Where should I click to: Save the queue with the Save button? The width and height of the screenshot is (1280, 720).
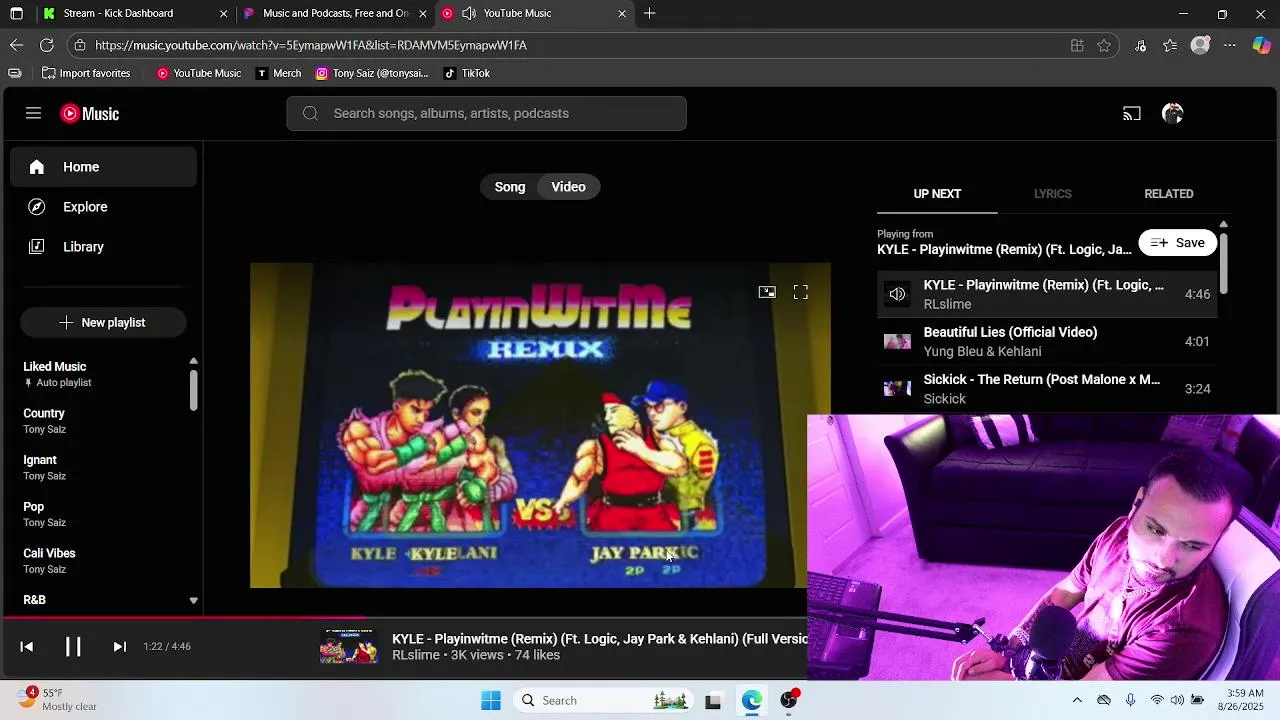[1178, 243]
